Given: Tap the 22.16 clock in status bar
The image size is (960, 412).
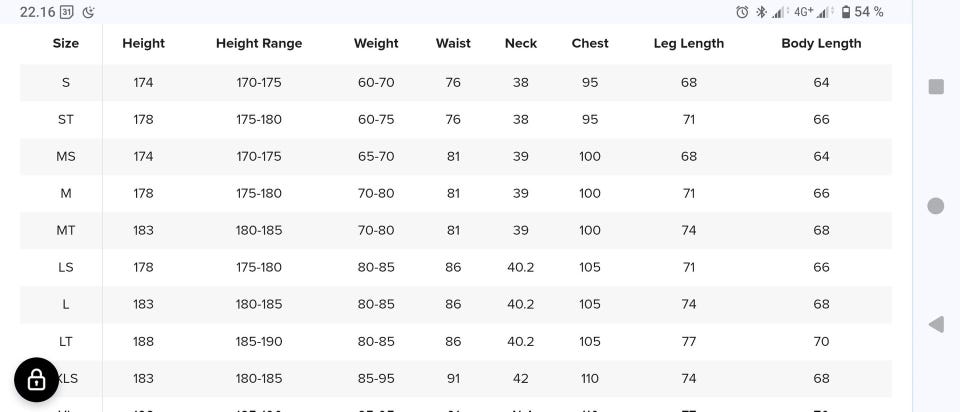Looking at the screenshot, I should pyautogui.click(x=37, y=12).
